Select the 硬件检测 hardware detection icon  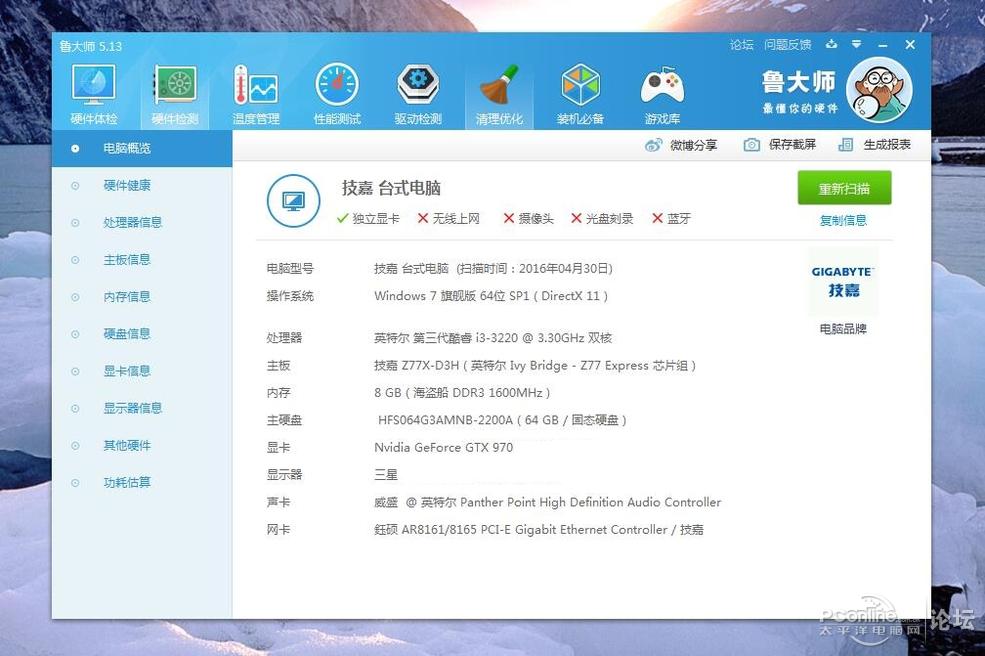(175, 94)
